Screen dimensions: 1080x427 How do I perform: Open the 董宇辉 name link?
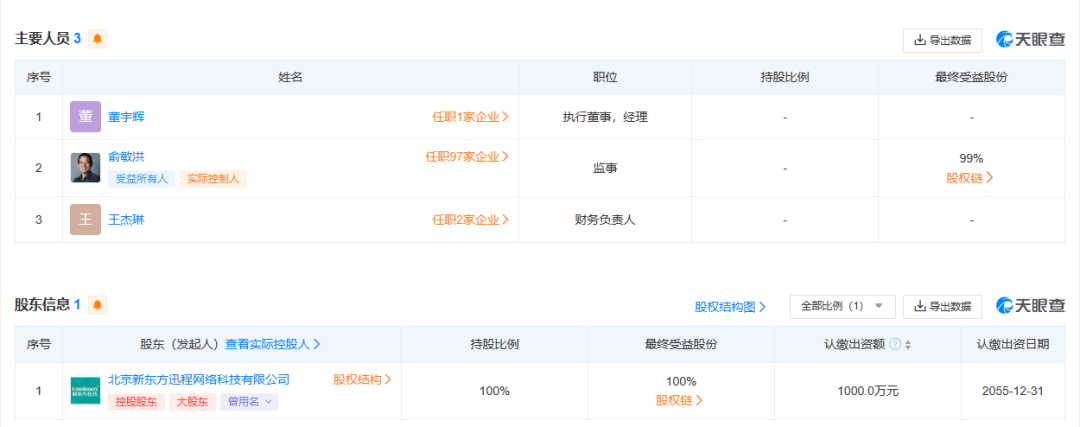(x=127, y=117)
